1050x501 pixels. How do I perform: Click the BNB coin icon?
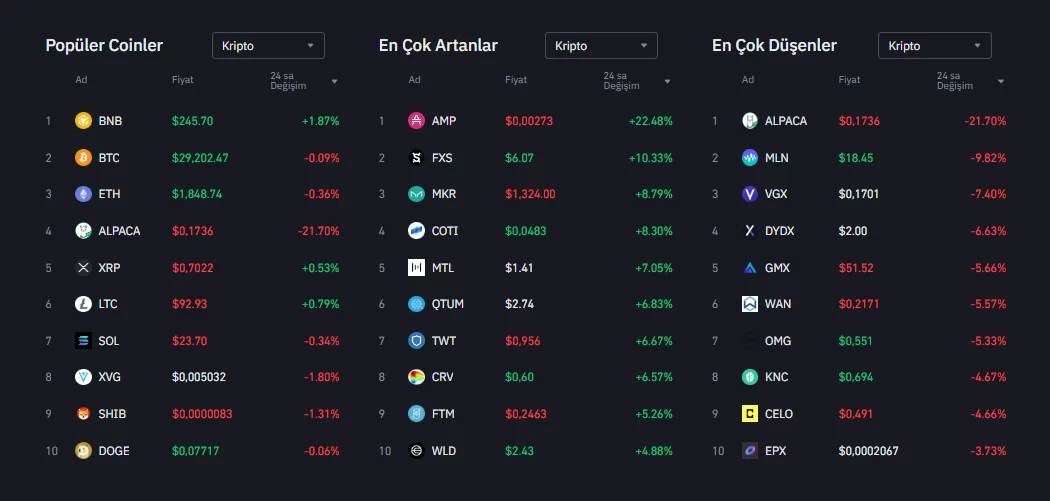click(83, 121)
